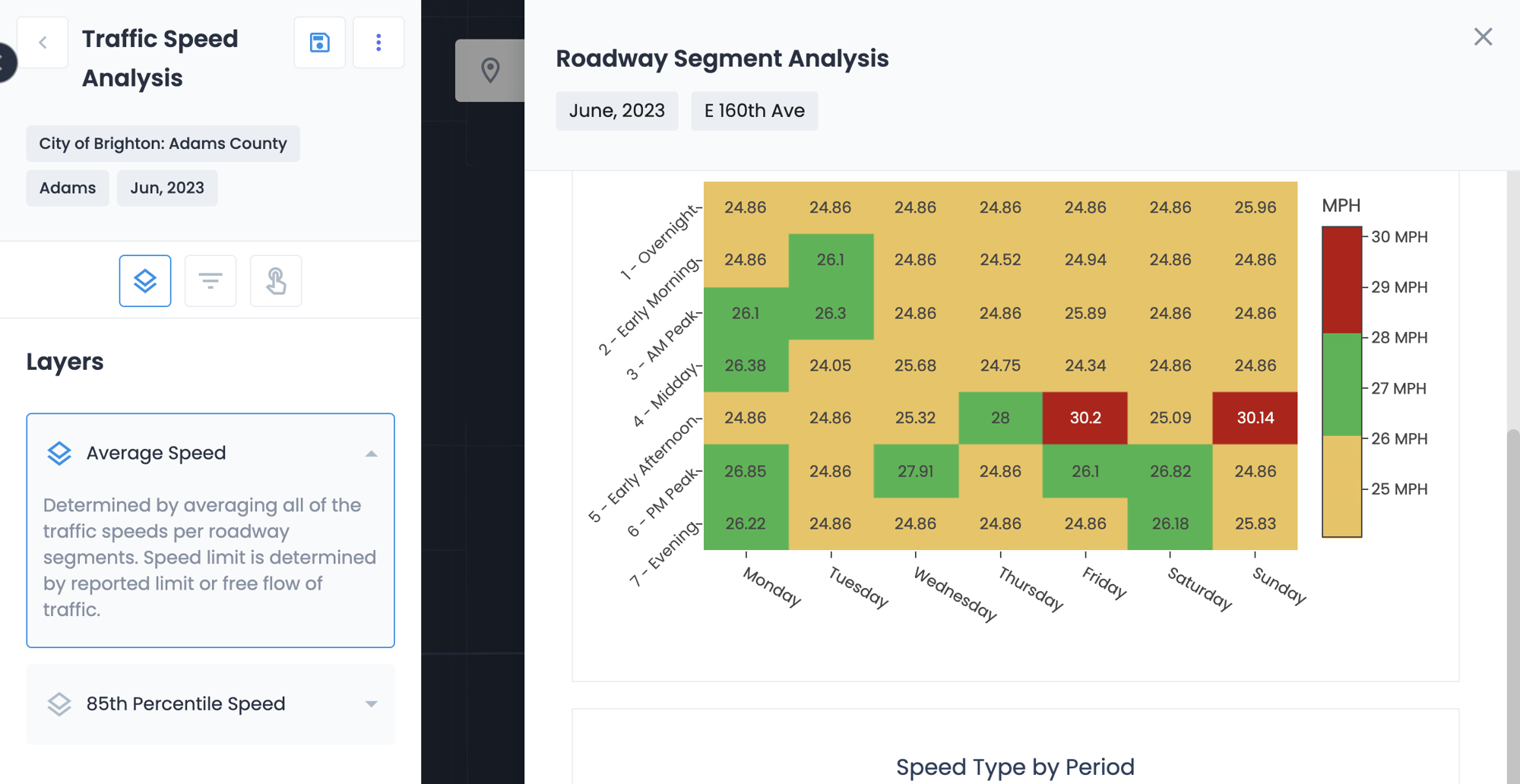Click the 85th Percentile Speed layer icon
This screenshot has height=784, width=1520.
(59, 704)
